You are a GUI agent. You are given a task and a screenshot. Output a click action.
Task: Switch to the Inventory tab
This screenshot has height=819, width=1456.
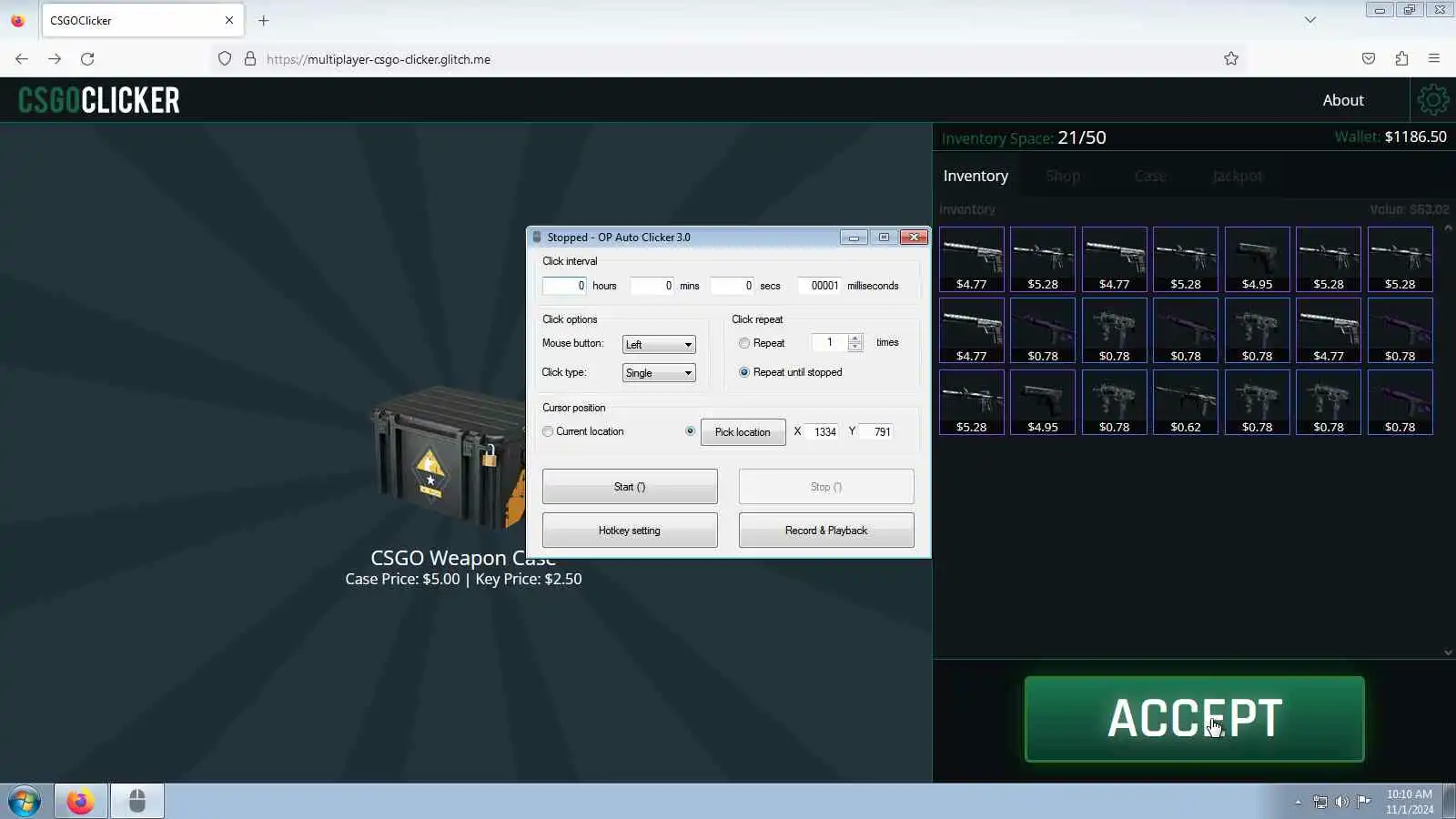click(x=976, y=177)
